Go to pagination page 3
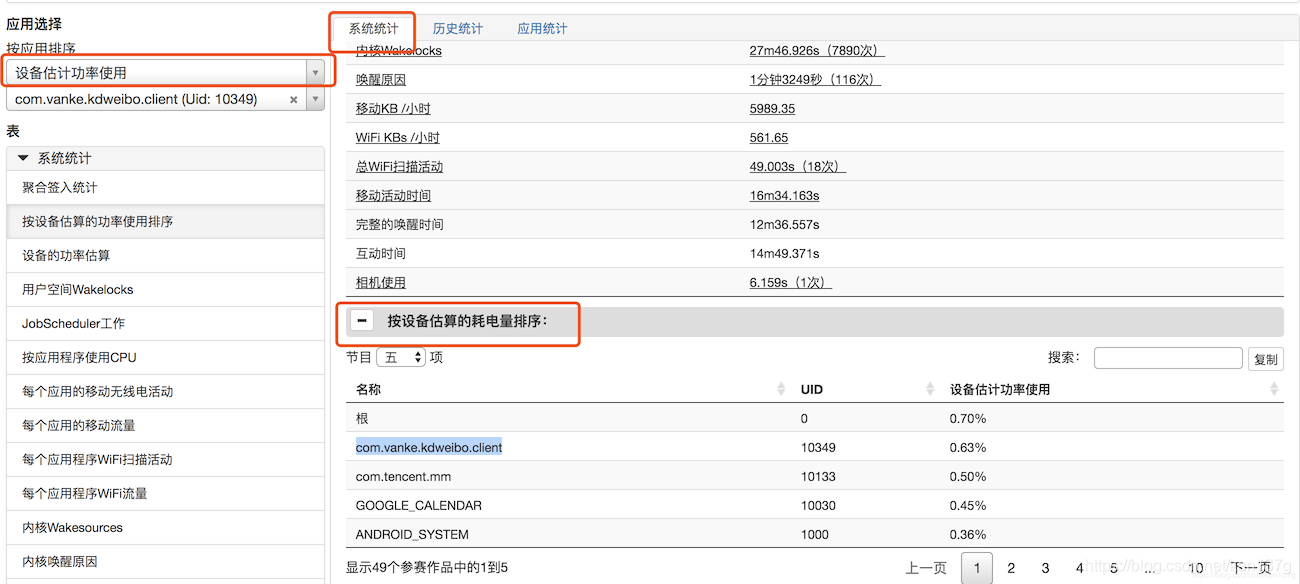1300x584 pixels. pos(1045,568)
